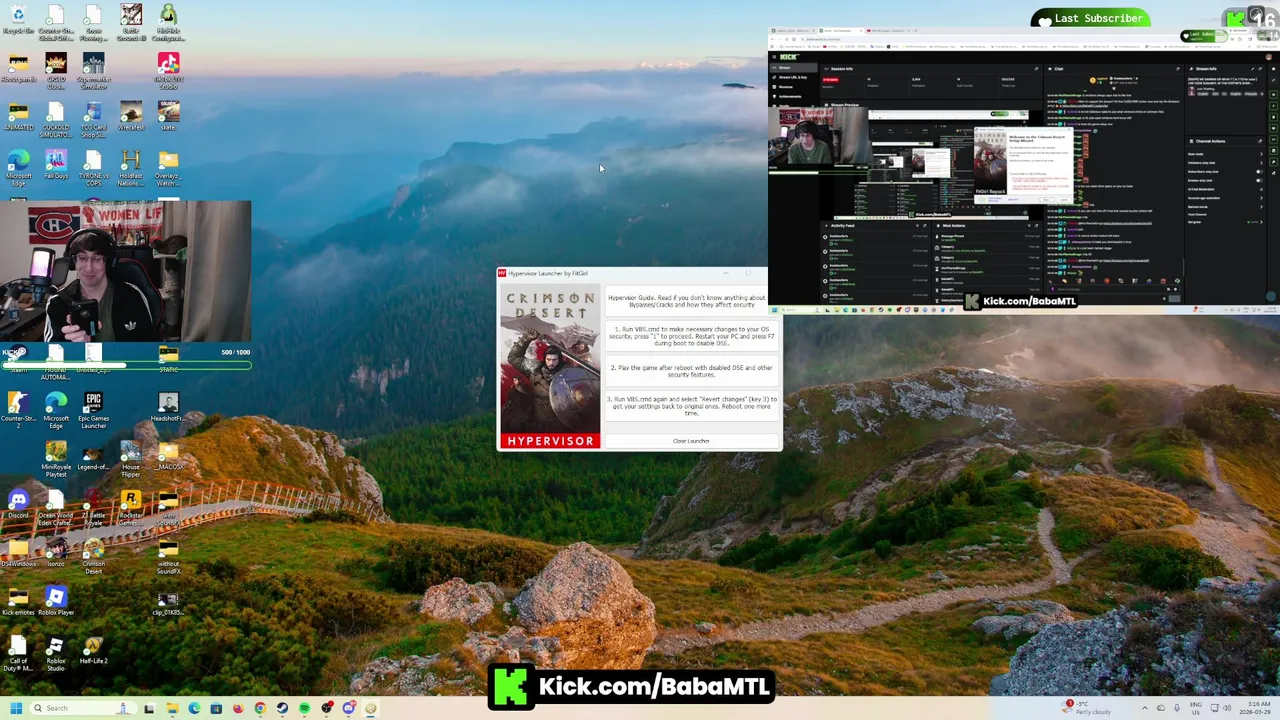This screenshot has width=1280, height=720.
Task: Open Roblox Studio desktop icon
Action: tap(56, 652)
